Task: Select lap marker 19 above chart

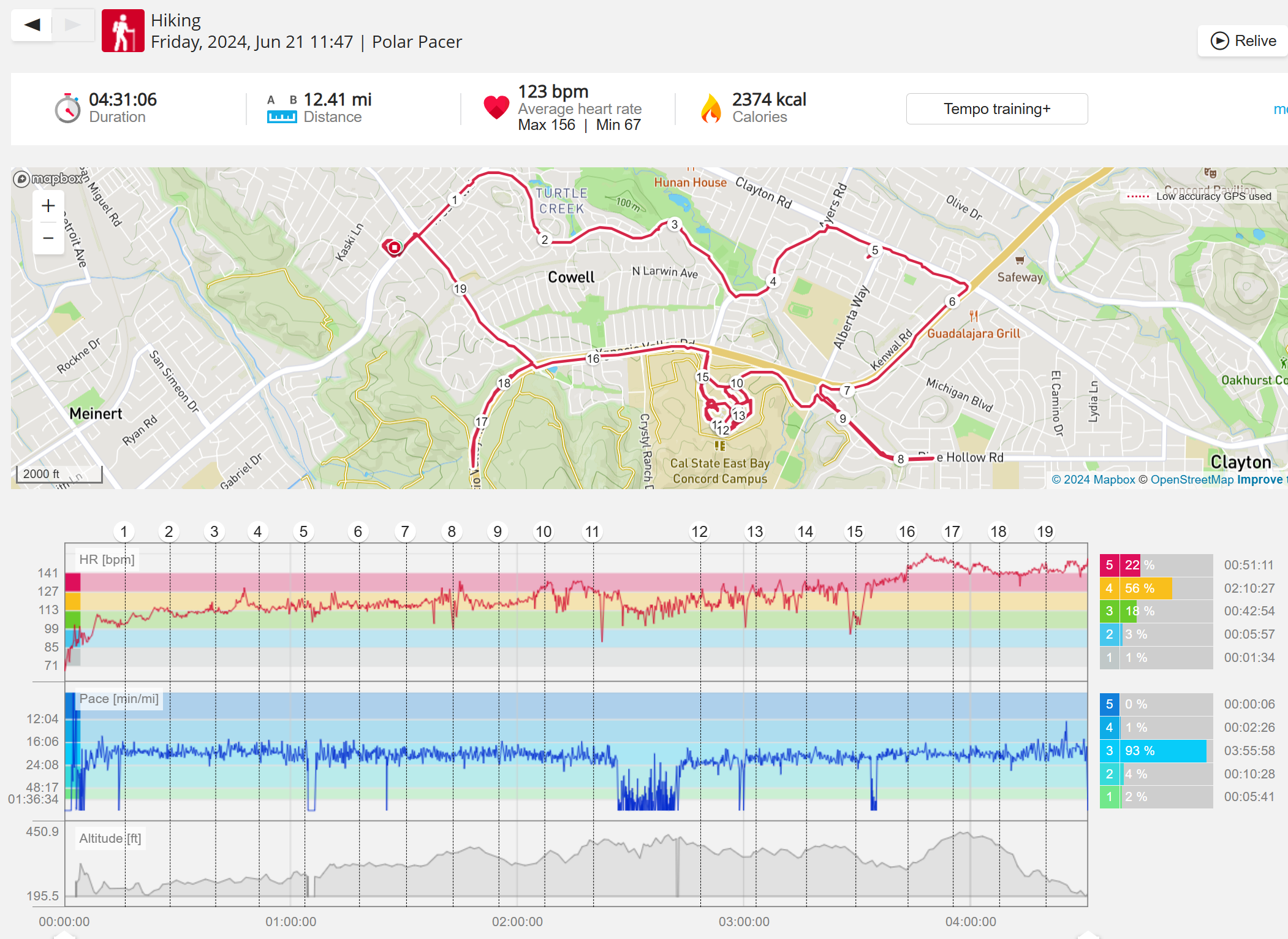Action: pos(1045,531)
